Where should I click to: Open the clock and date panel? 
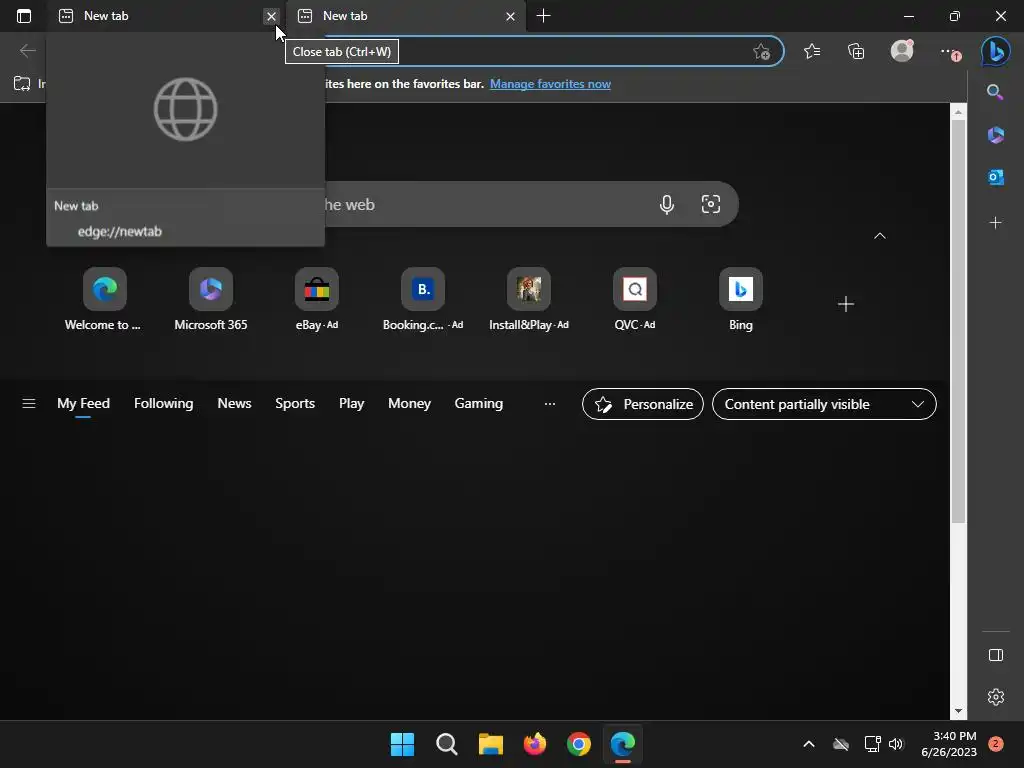point(949,744)
